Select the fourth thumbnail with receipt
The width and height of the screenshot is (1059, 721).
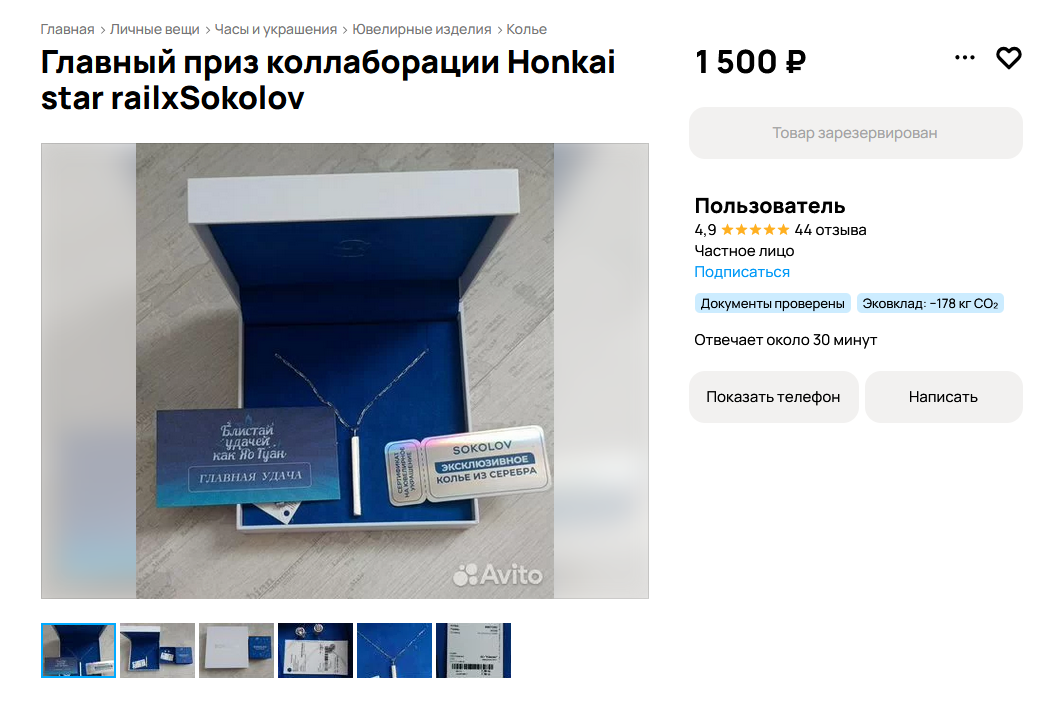(315, 650)
